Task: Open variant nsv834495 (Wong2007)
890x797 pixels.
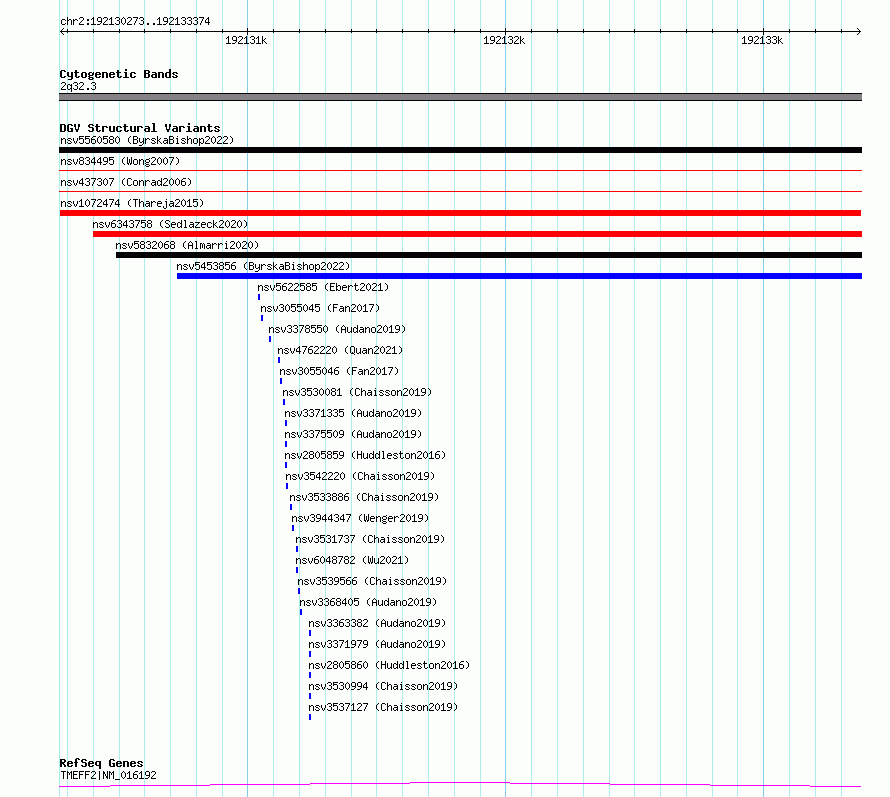Action: point(120,161)
